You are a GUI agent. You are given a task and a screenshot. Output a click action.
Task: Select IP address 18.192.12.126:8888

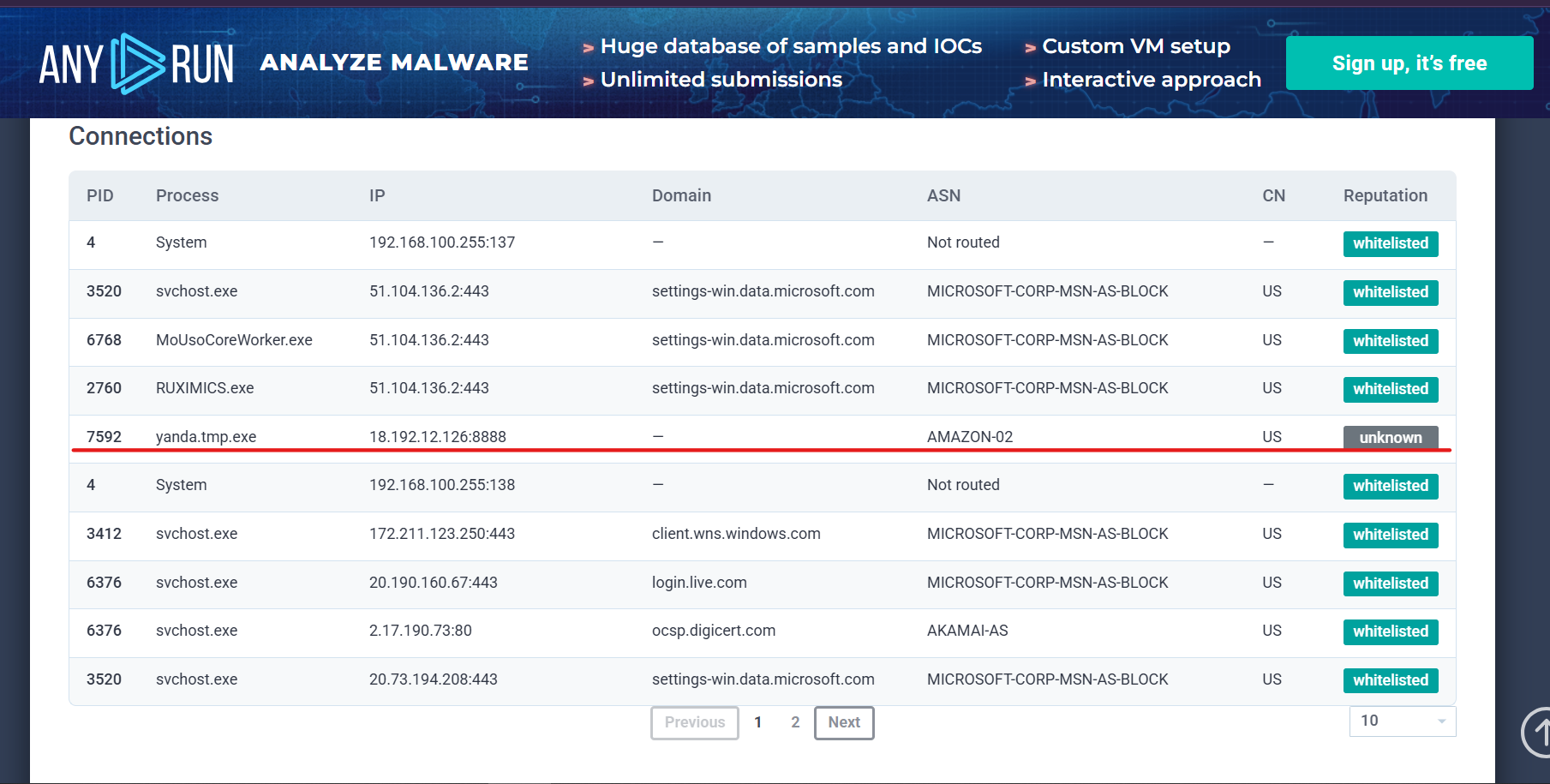[438, 437]
